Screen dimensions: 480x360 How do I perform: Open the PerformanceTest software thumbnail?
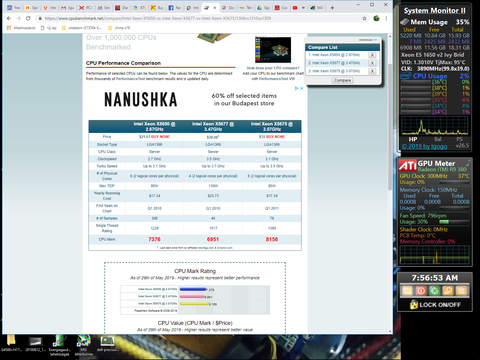click(273, 50)
